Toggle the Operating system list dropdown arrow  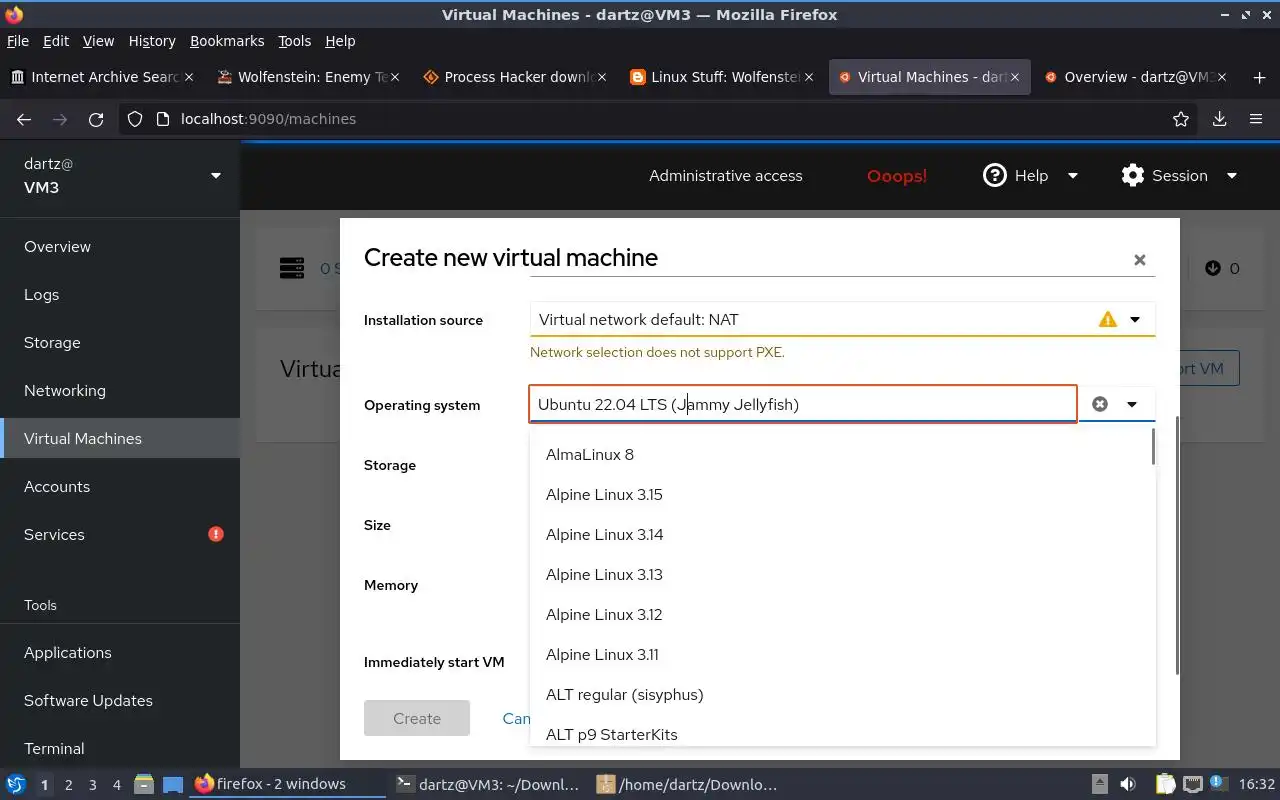tap(1132, 404)
